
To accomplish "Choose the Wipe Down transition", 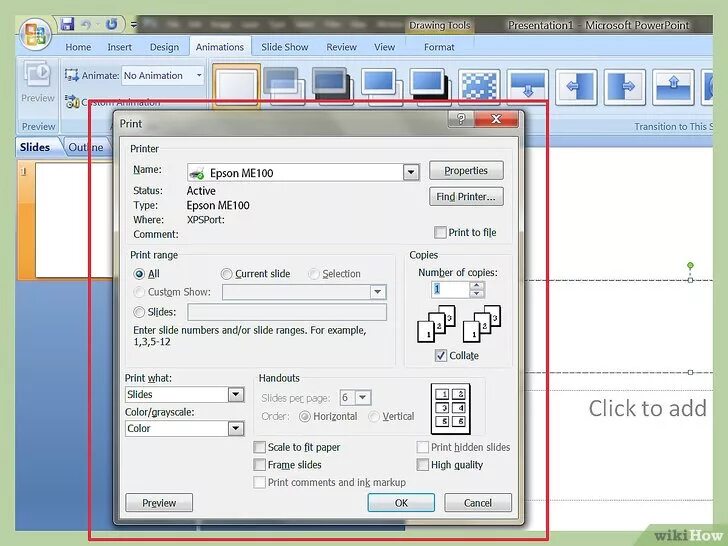I will pos(527,86).
